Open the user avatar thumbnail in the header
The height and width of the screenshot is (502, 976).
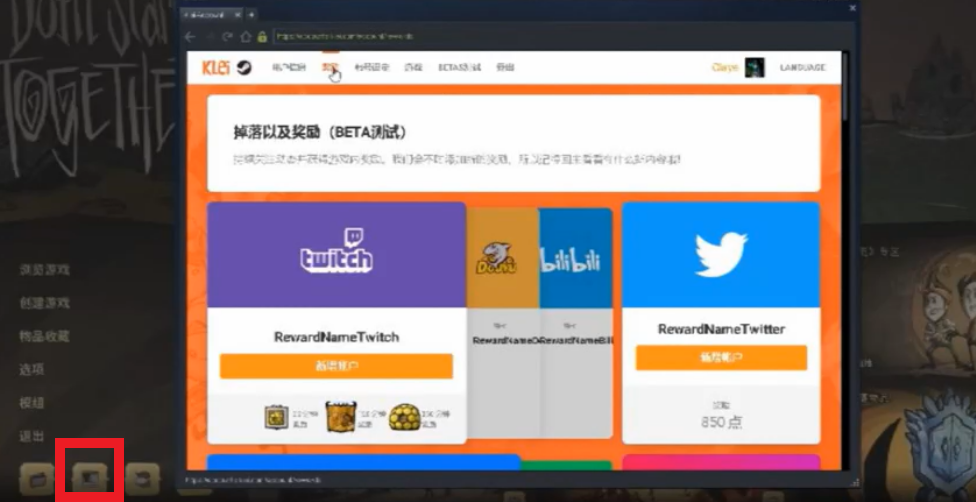(754, 67)
